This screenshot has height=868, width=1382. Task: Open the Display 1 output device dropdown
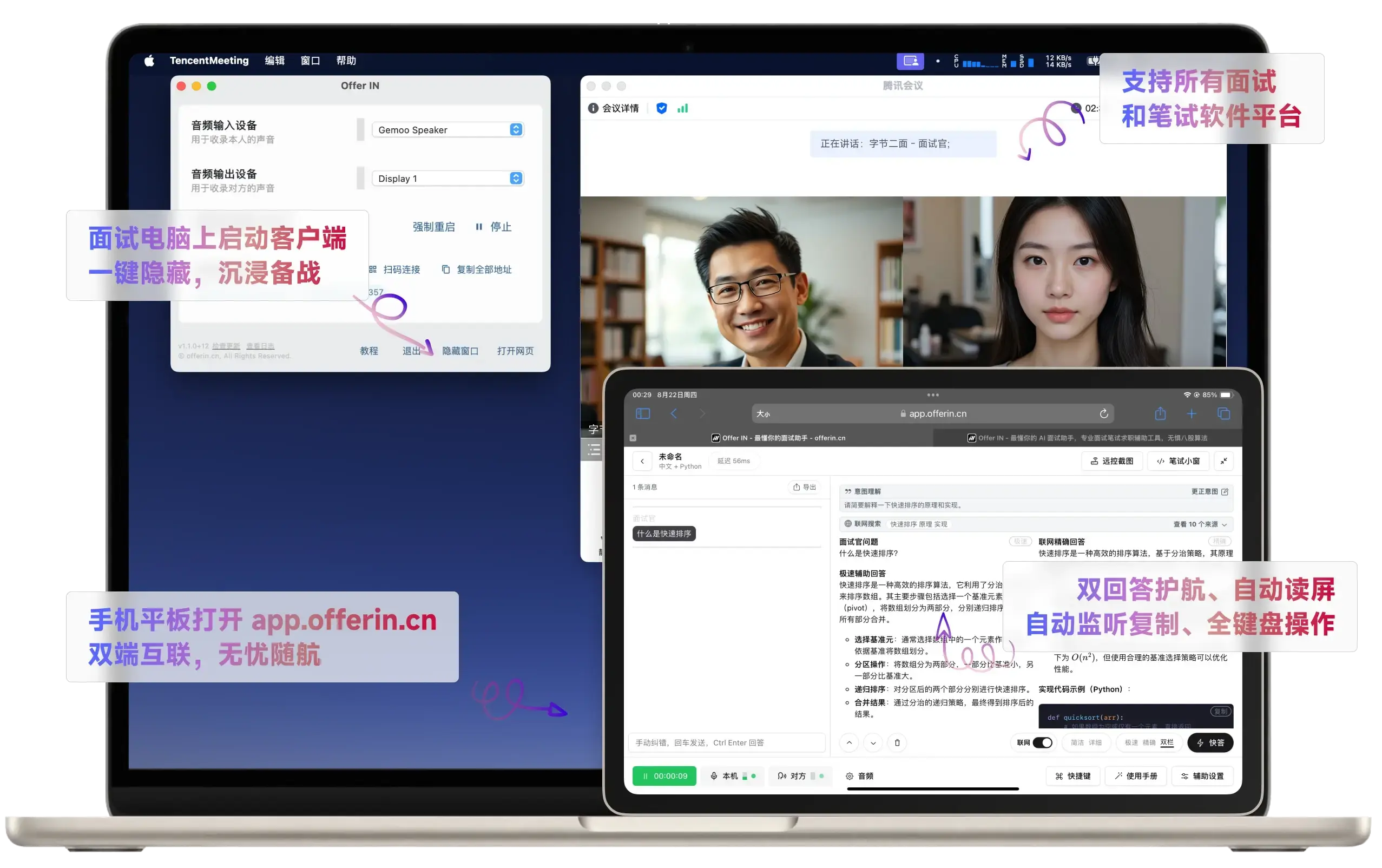(448, 179)
